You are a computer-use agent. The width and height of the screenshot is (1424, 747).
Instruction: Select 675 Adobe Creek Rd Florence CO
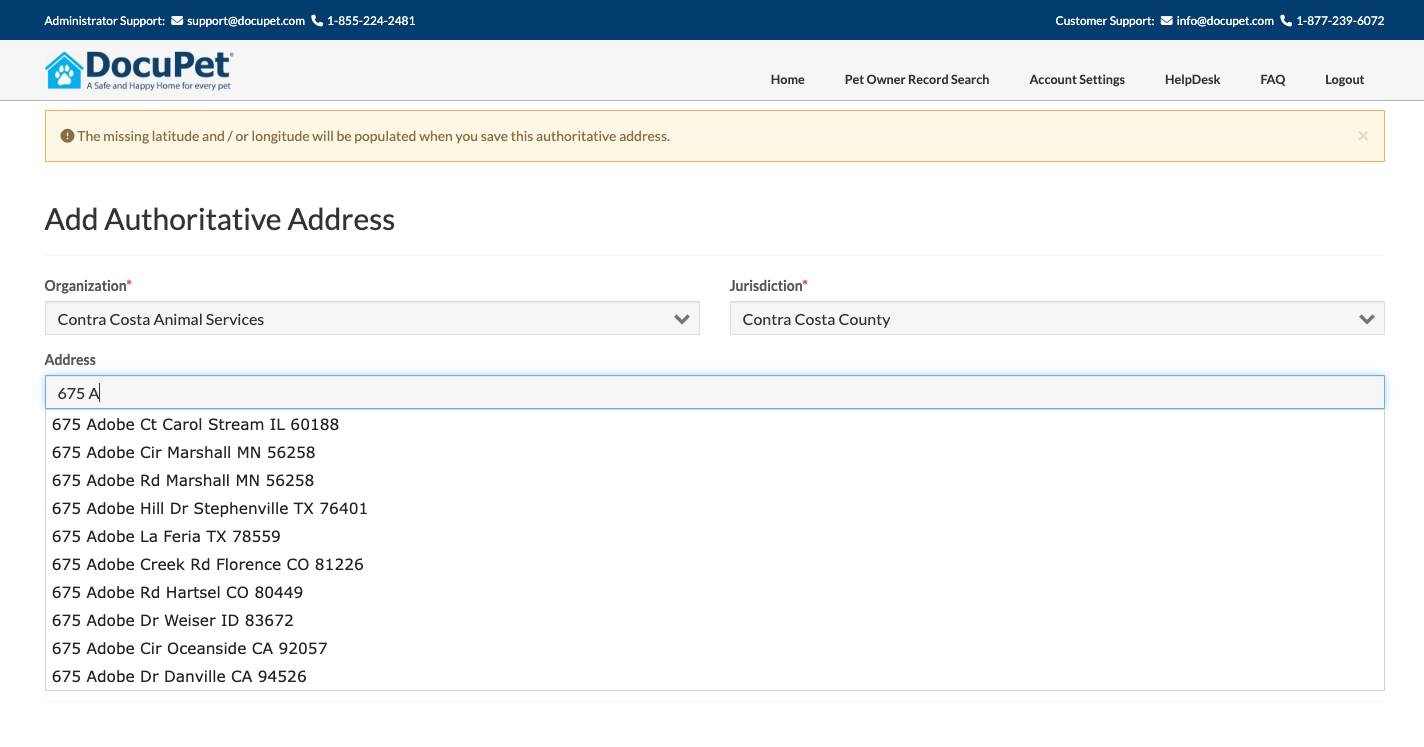tap(715, 564)
